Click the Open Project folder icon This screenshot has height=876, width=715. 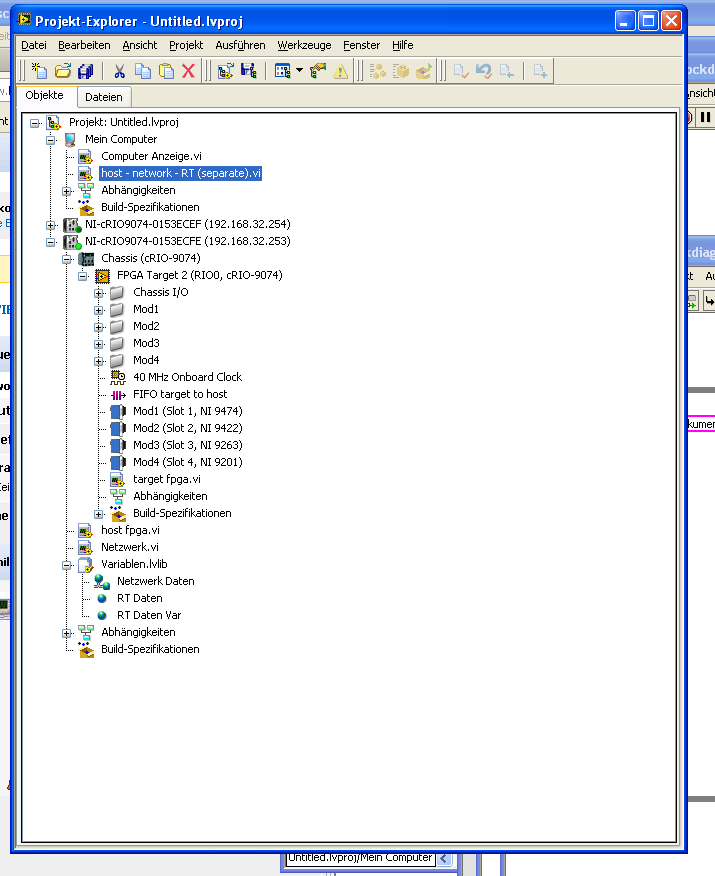pos(62,70)
